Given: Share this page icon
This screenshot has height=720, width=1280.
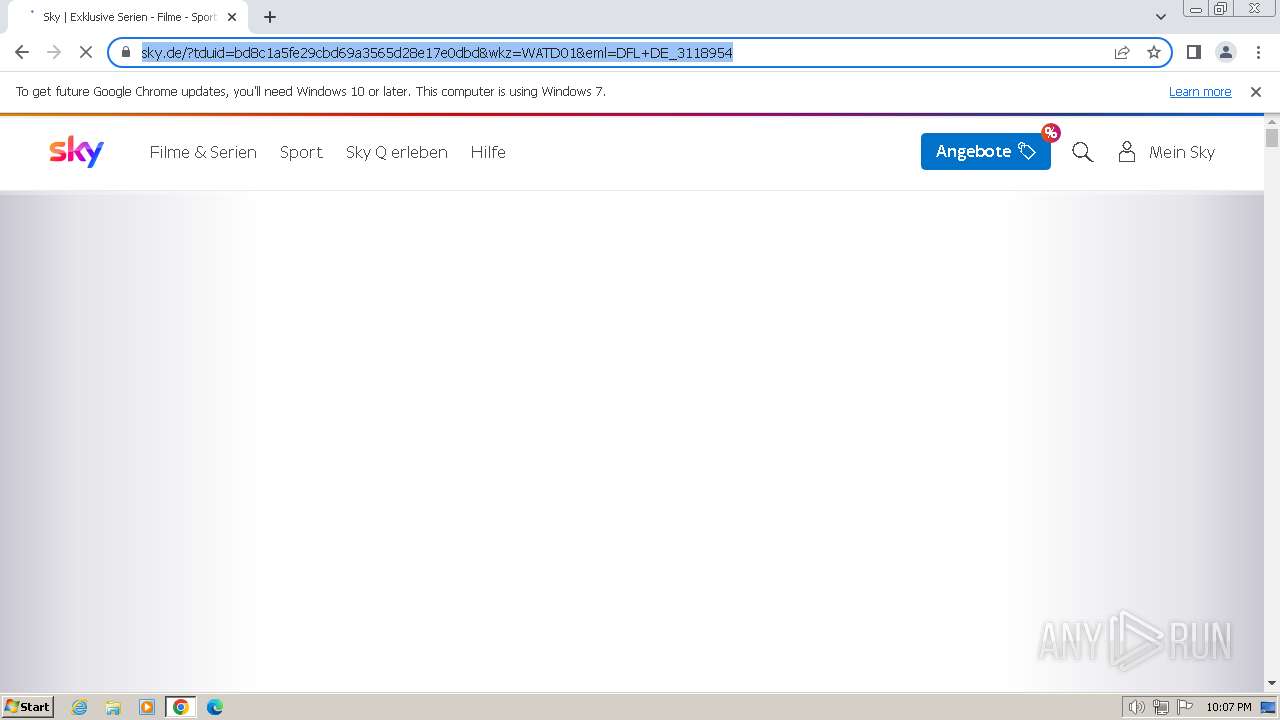Looking at the screenshot, I should tap(1122, 52).
